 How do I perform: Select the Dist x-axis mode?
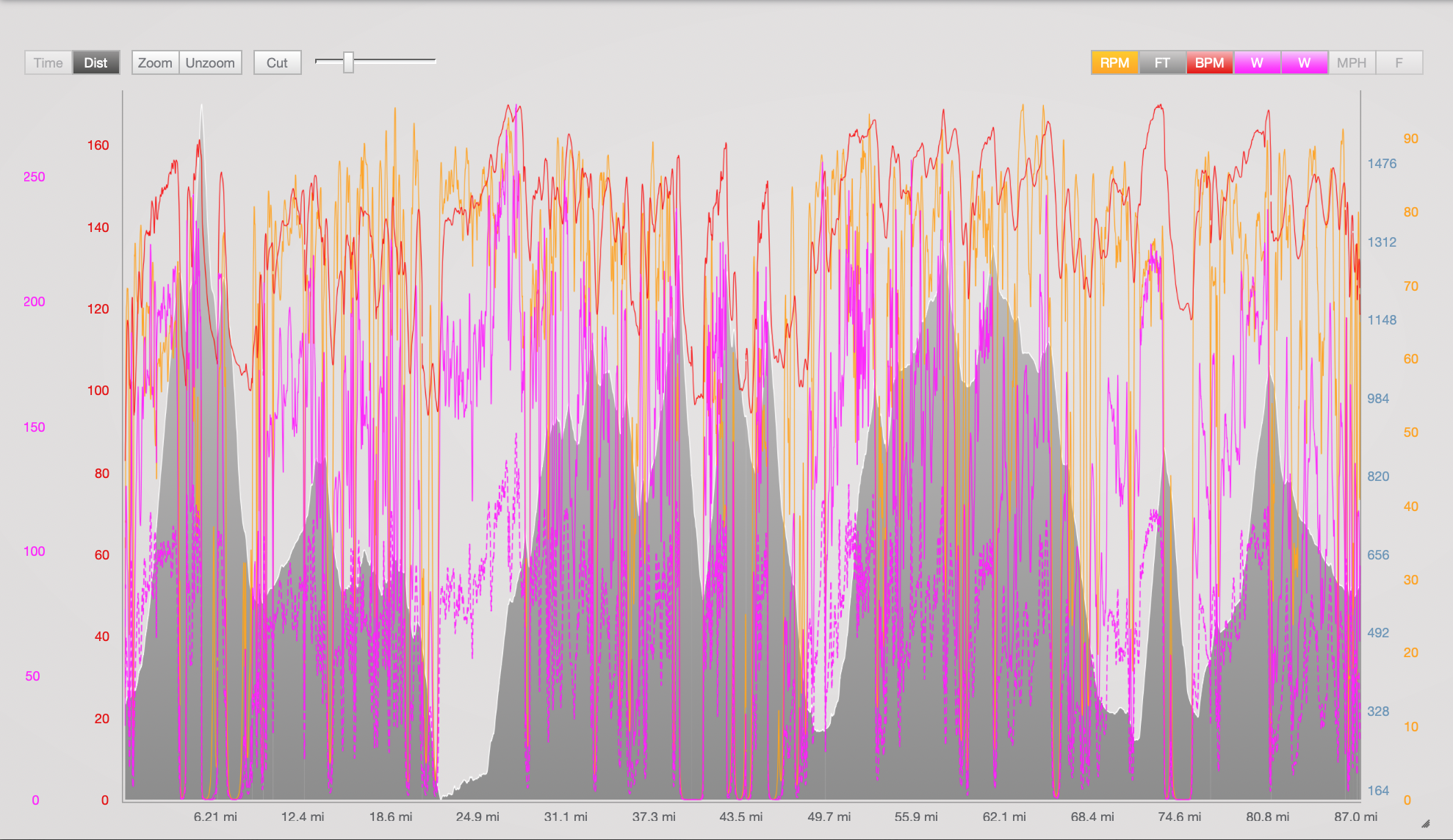tap(95, 63)
